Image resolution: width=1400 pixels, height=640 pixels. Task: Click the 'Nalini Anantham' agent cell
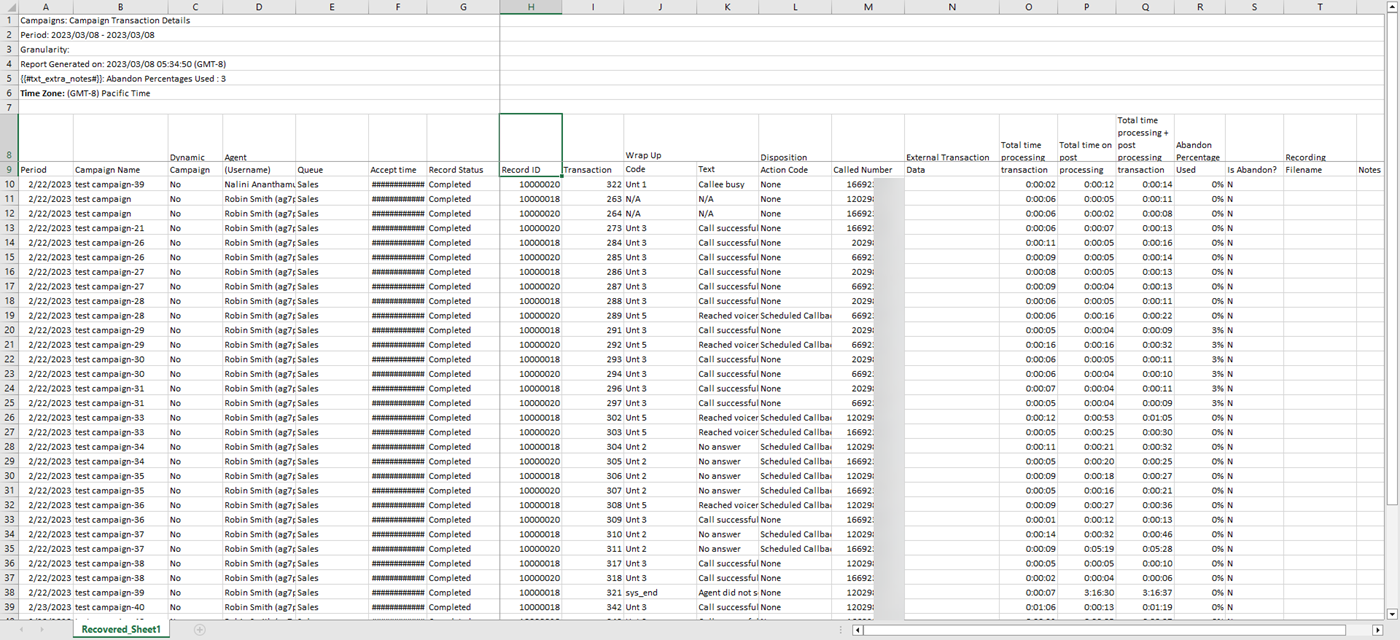pos(259,184)
